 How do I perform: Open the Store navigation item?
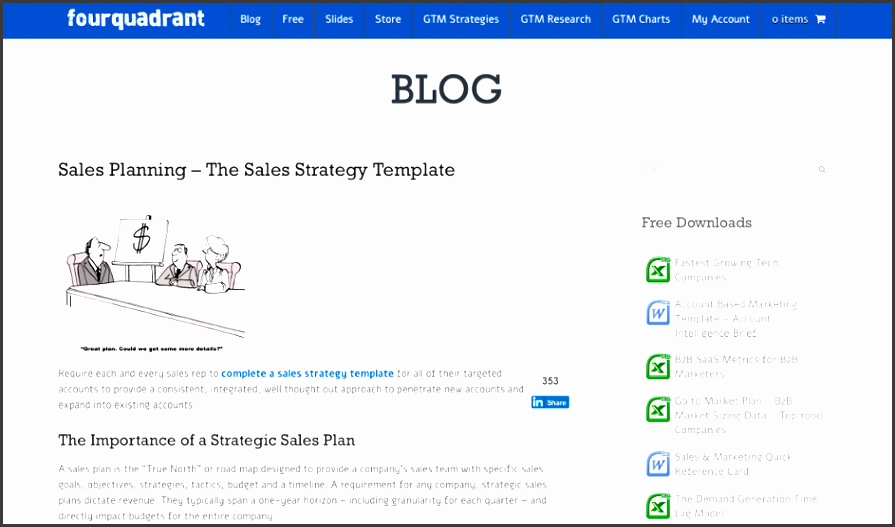tap(388, 19)
